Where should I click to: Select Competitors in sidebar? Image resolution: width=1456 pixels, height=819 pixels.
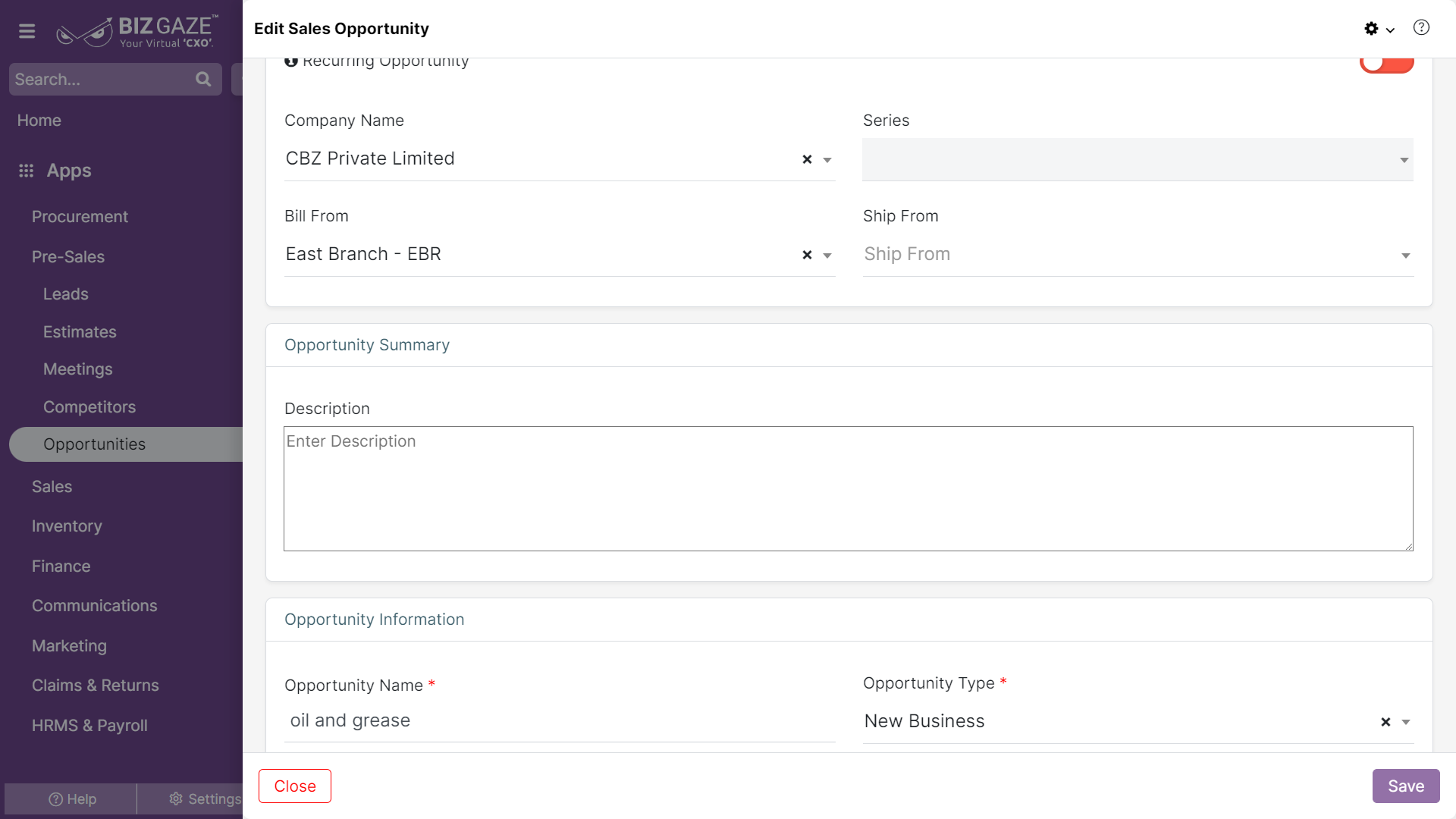[89, 407]
